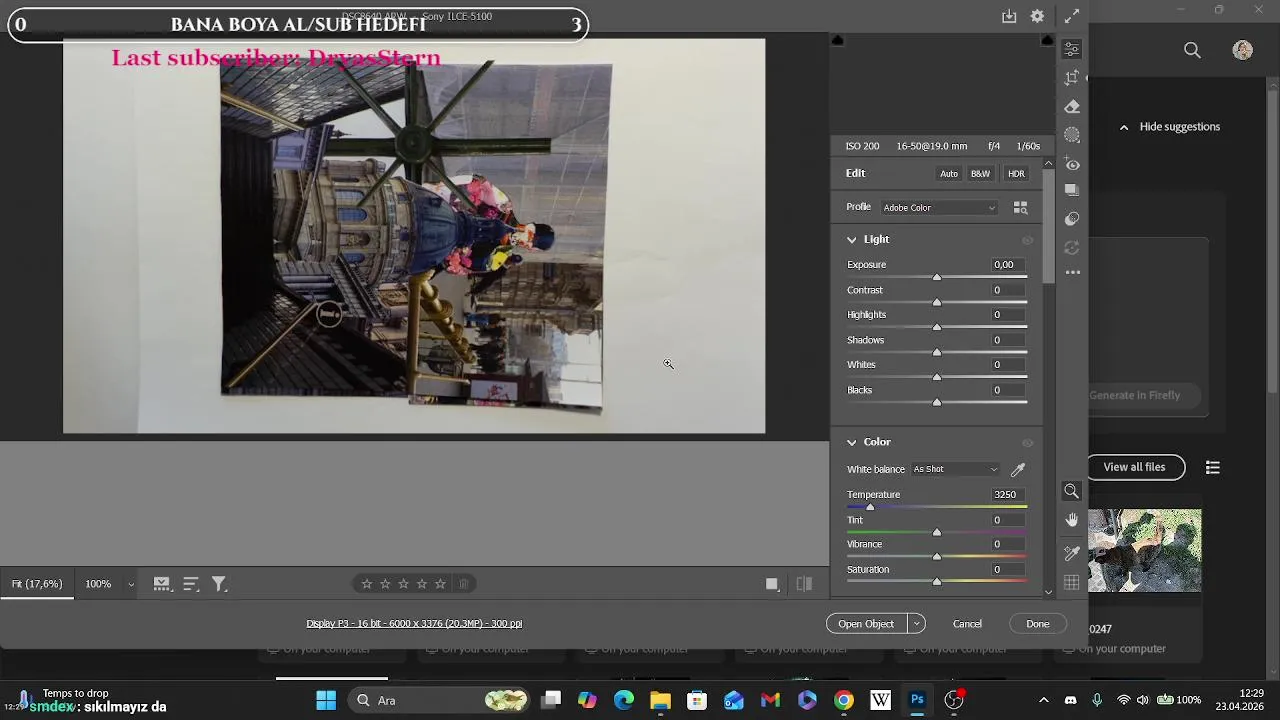
Task: Click View all files button
Action: pos(1134,467)
